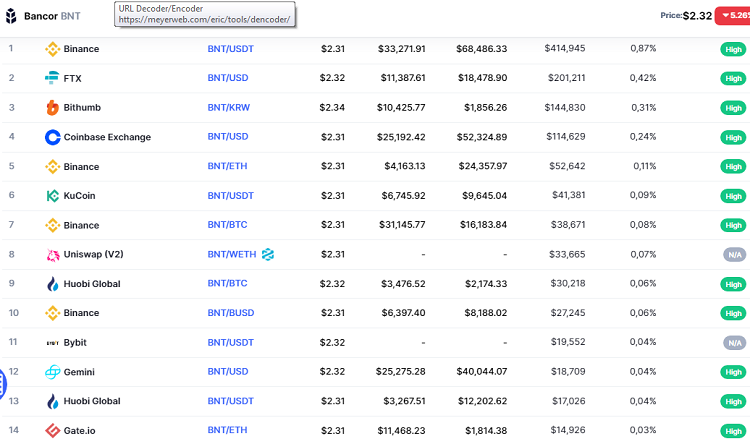This screenshot has height=444, width=750.
Task: Click the Bybit logo icon
Action: (52, 343)
